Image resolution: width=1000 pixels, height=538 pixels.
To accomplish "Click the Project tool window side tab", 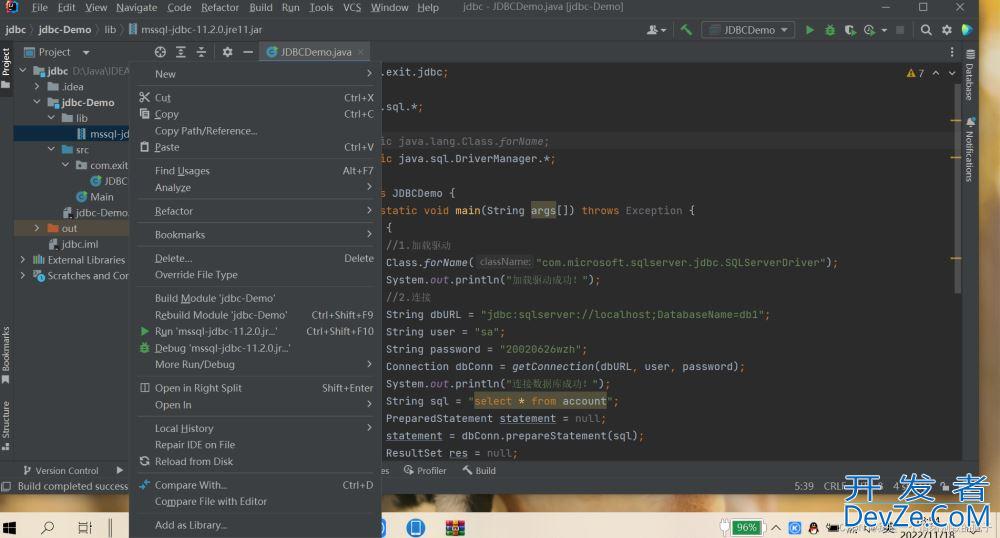I will coord(6,67).
